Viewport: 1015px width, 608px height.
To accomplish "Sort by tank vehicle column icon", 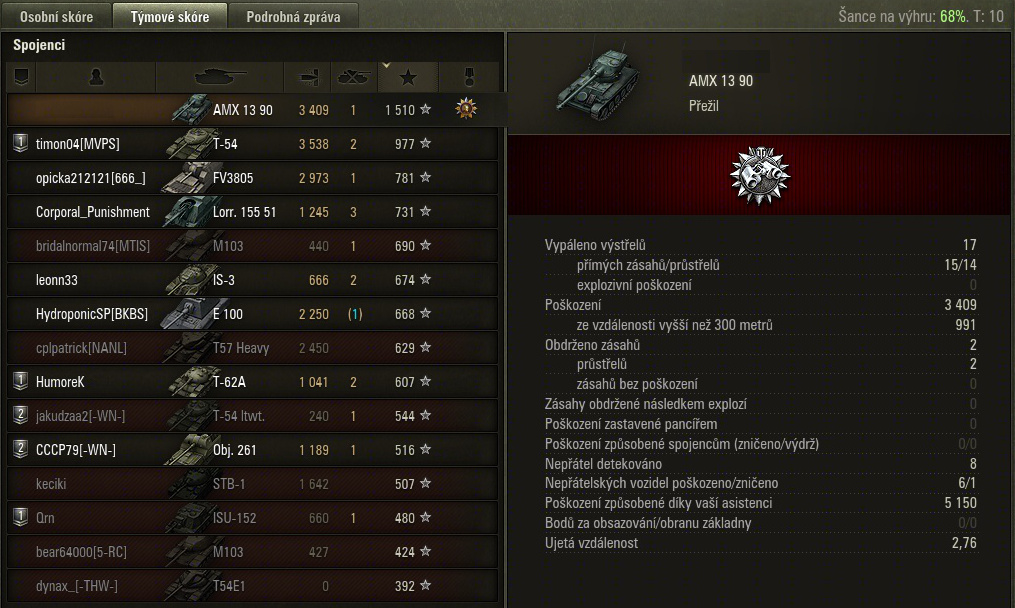I will tap(219, 77).
